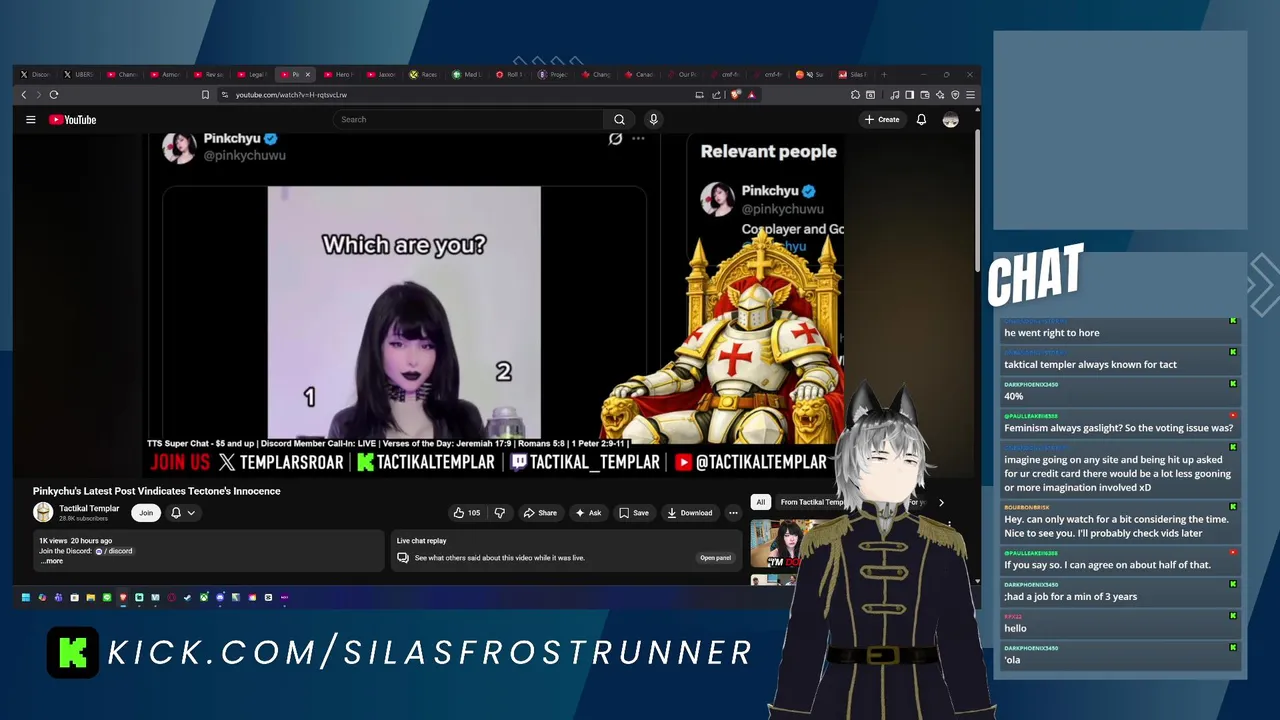Viewport: 1280px width, 720px height.
Task: Click the Join membership button
Action: point(146,513)
